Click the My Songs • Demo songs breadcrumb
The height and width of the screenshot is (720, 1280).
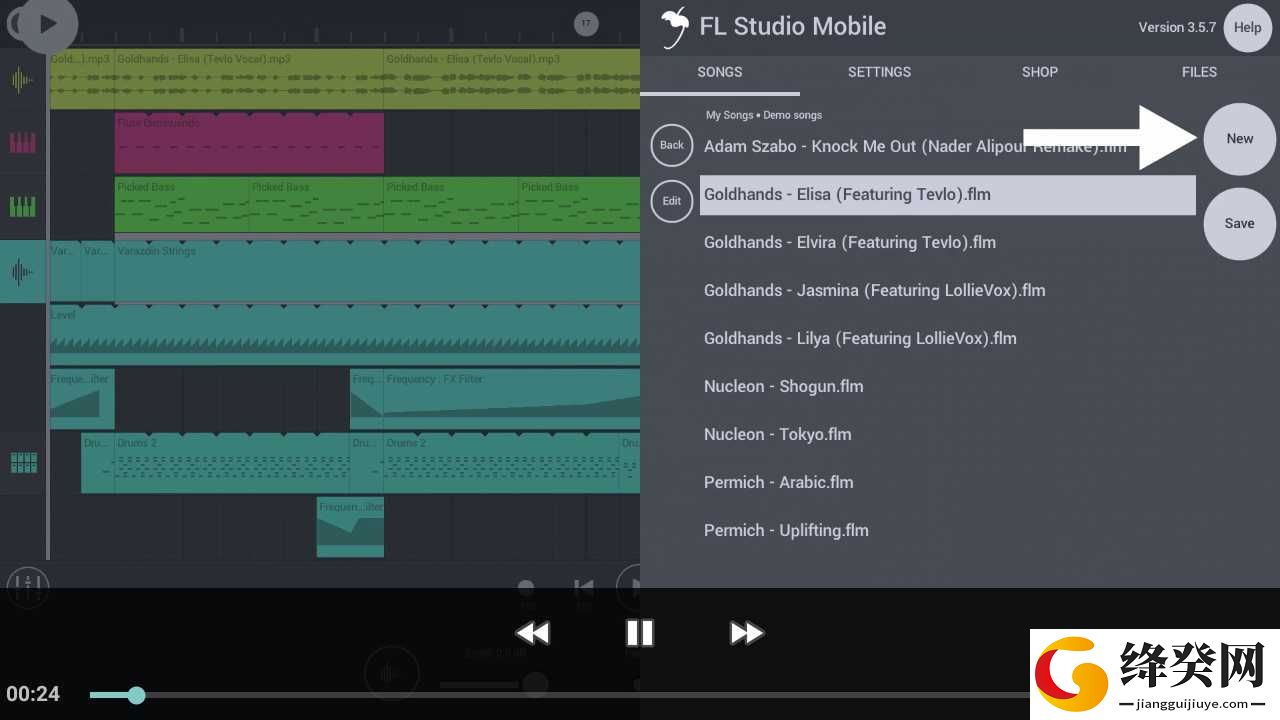coord(764,115)
